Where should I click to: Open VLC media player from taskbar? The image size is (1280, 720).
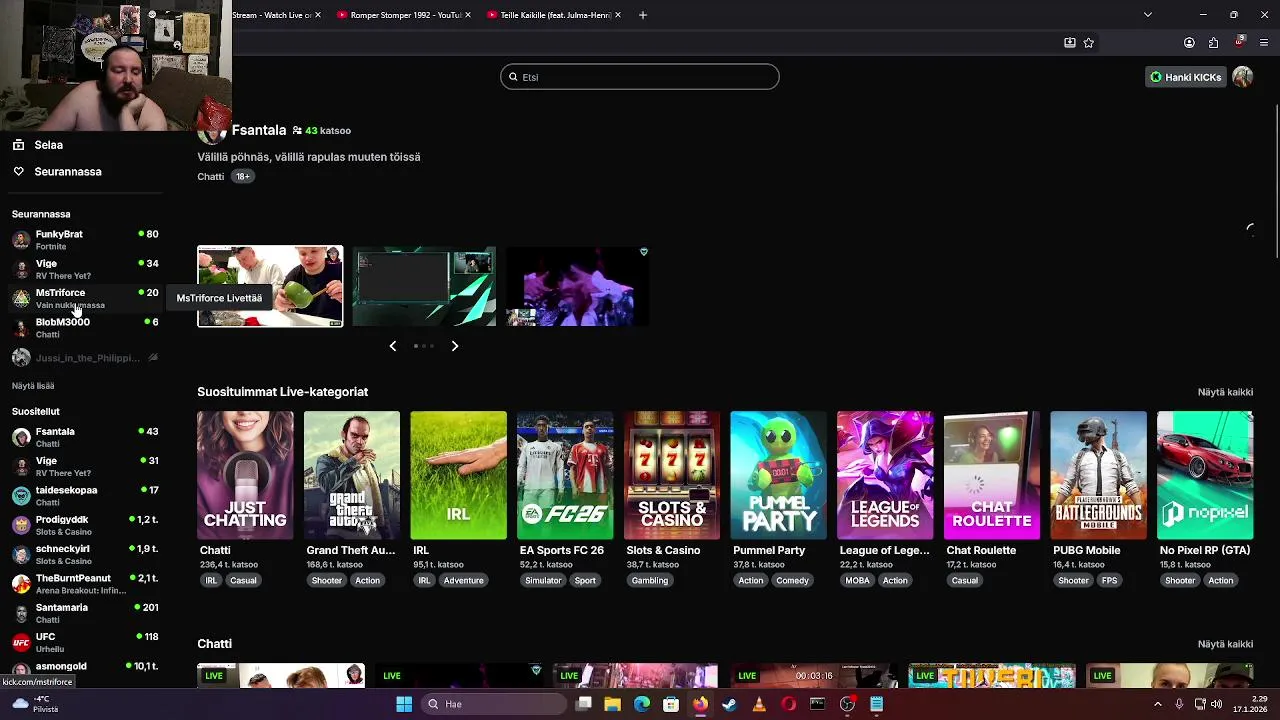[x=759, y=704]
